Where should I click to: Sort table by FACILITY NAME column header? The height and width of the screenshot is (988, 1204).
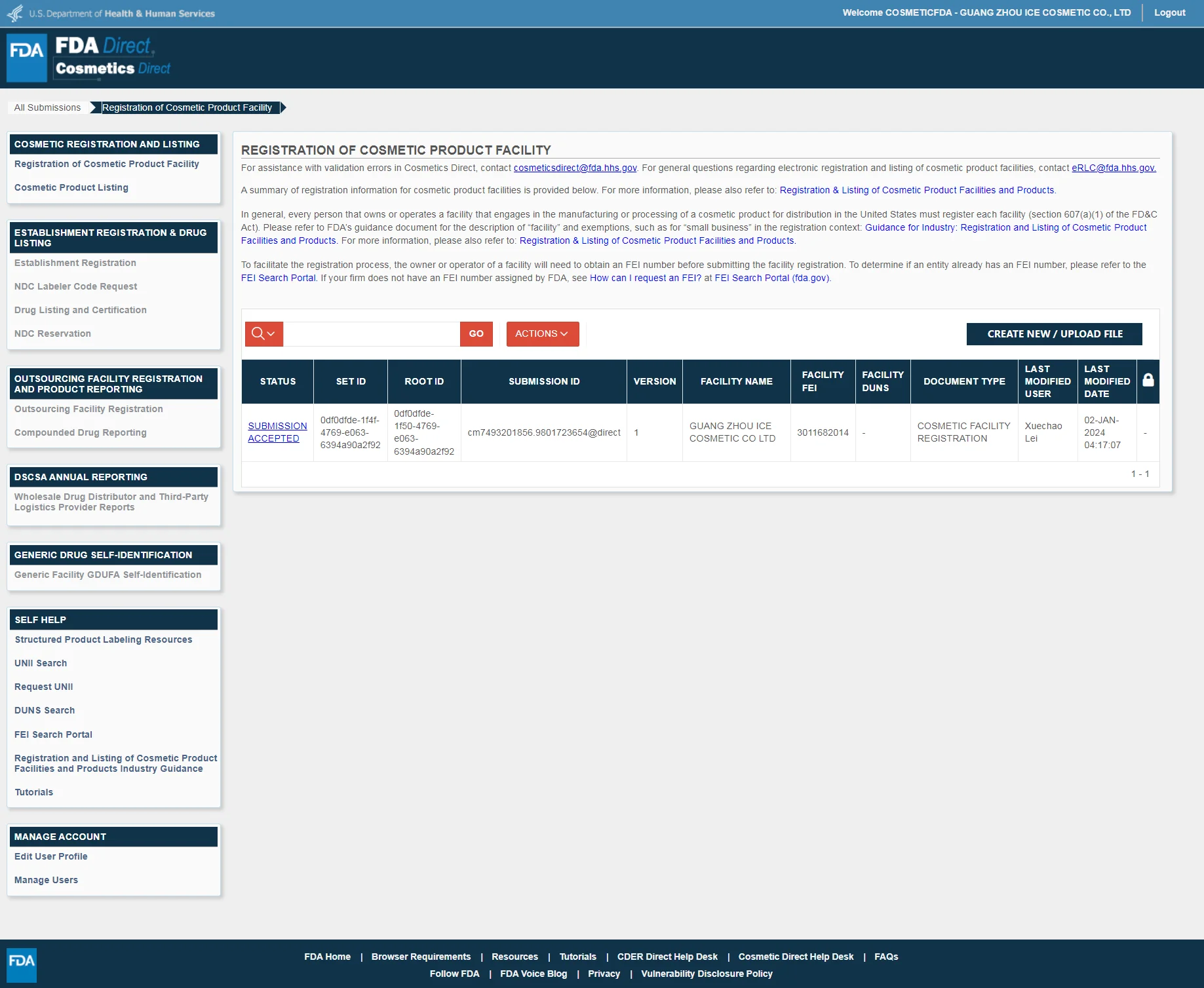tap(737, 381)
